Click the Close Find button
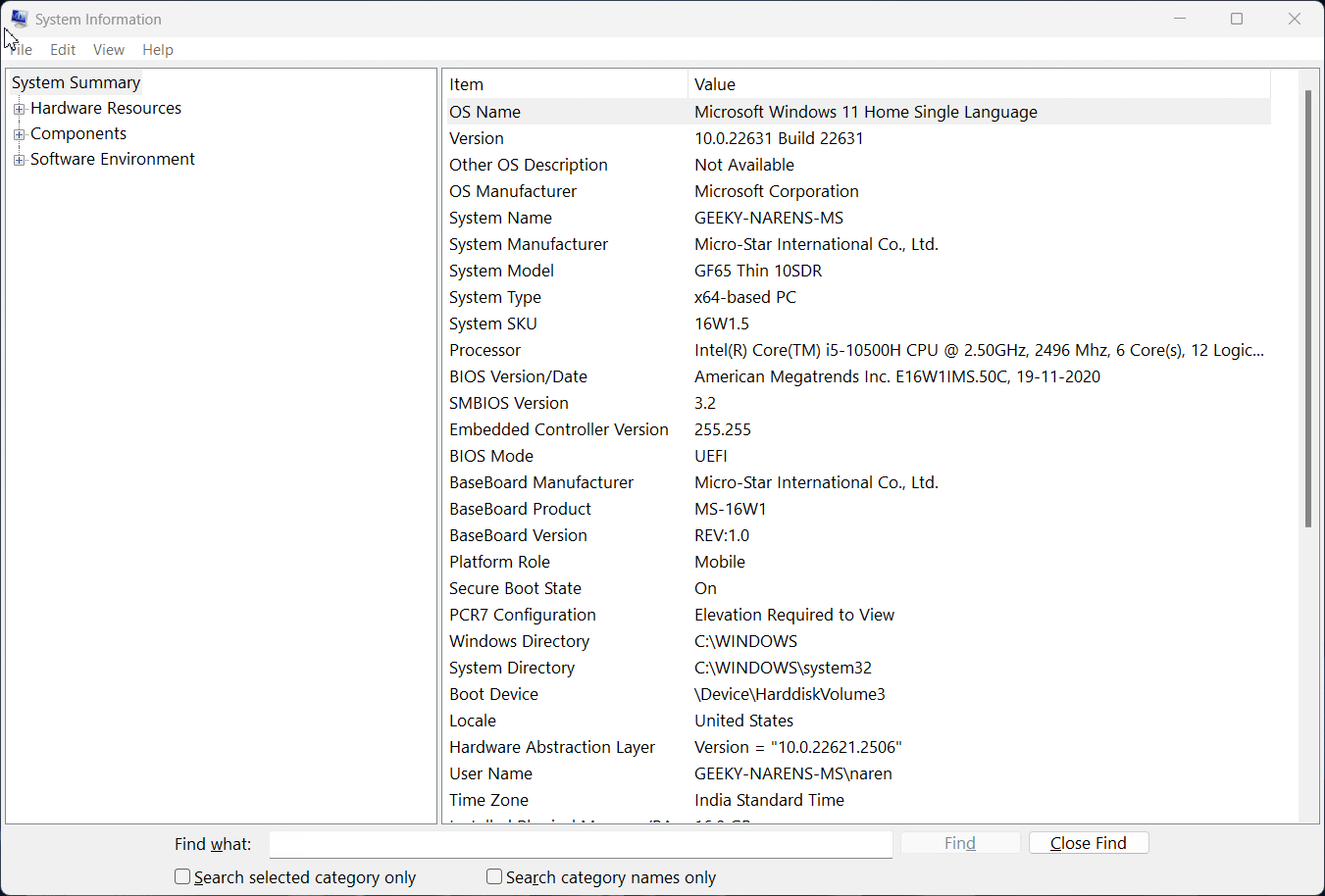The width and height of the screenshot is (1325, 896). click(x=1089, y=843)
